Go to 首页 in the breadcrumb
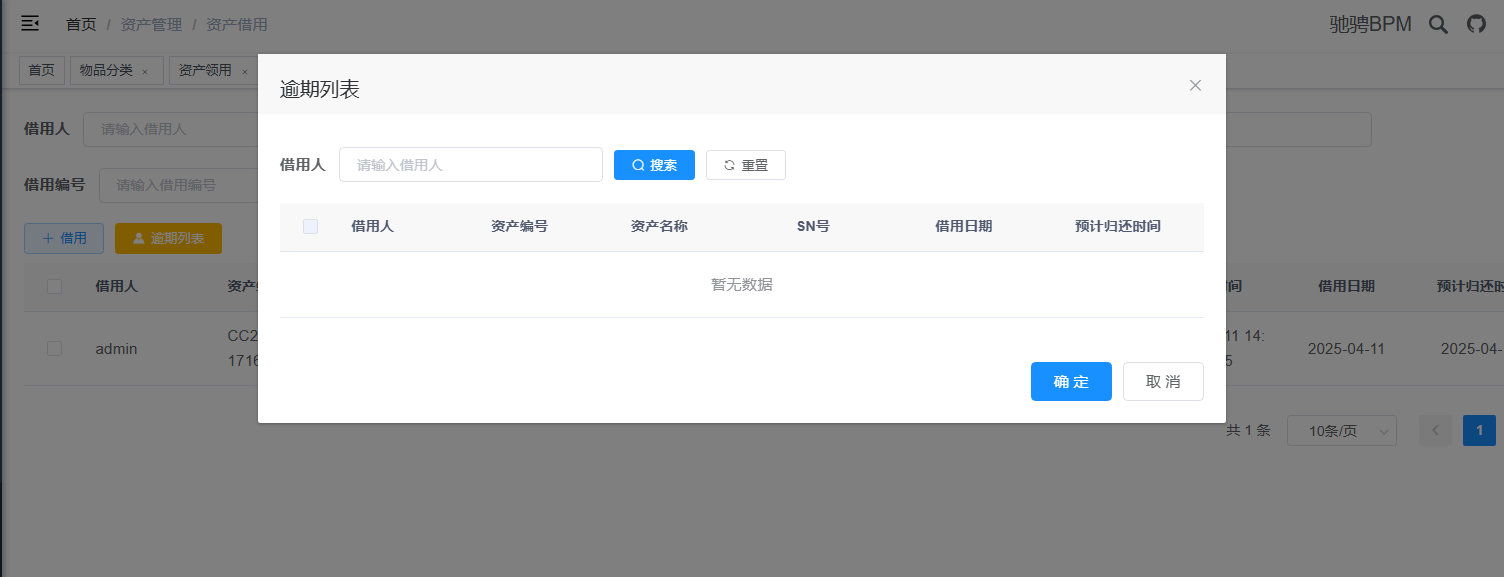The width and height of the screenshot is (1504, 577). pos(81,24)
